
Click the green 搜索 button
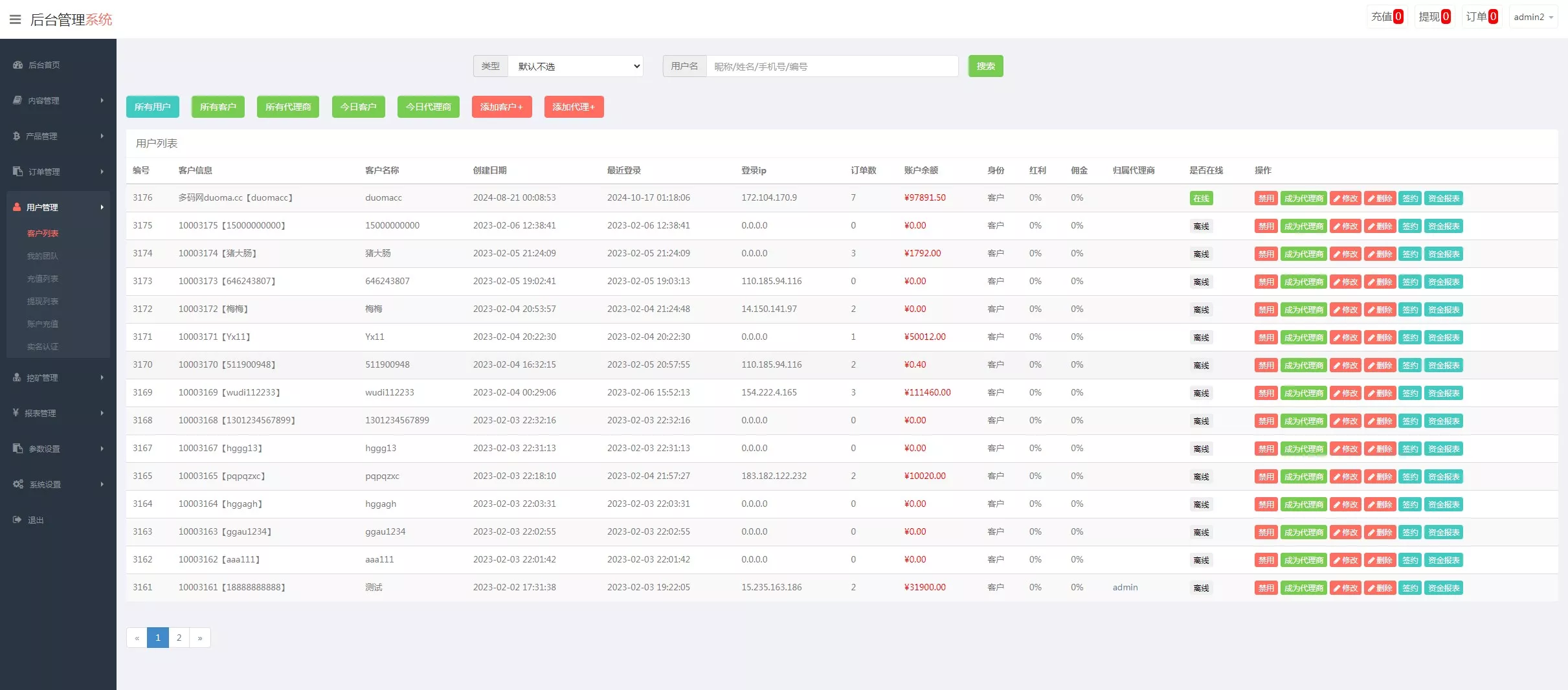[985, 66]
